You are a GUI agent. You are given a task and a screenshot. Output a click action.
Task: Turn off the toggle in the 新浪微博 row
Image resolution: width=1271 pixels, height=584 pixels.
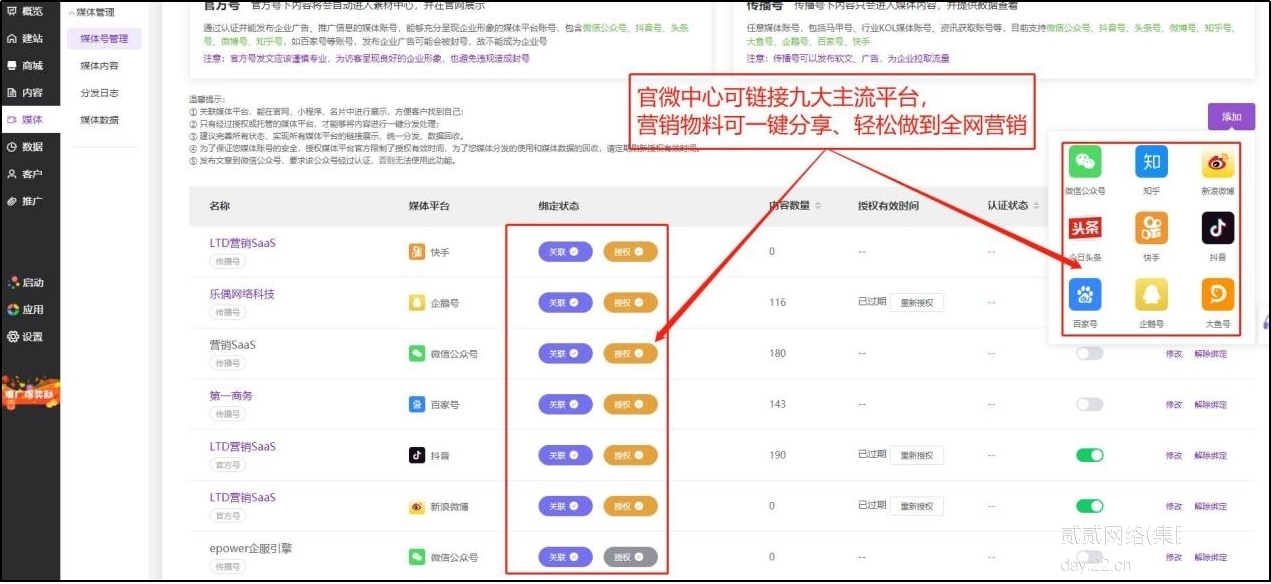1089,506
